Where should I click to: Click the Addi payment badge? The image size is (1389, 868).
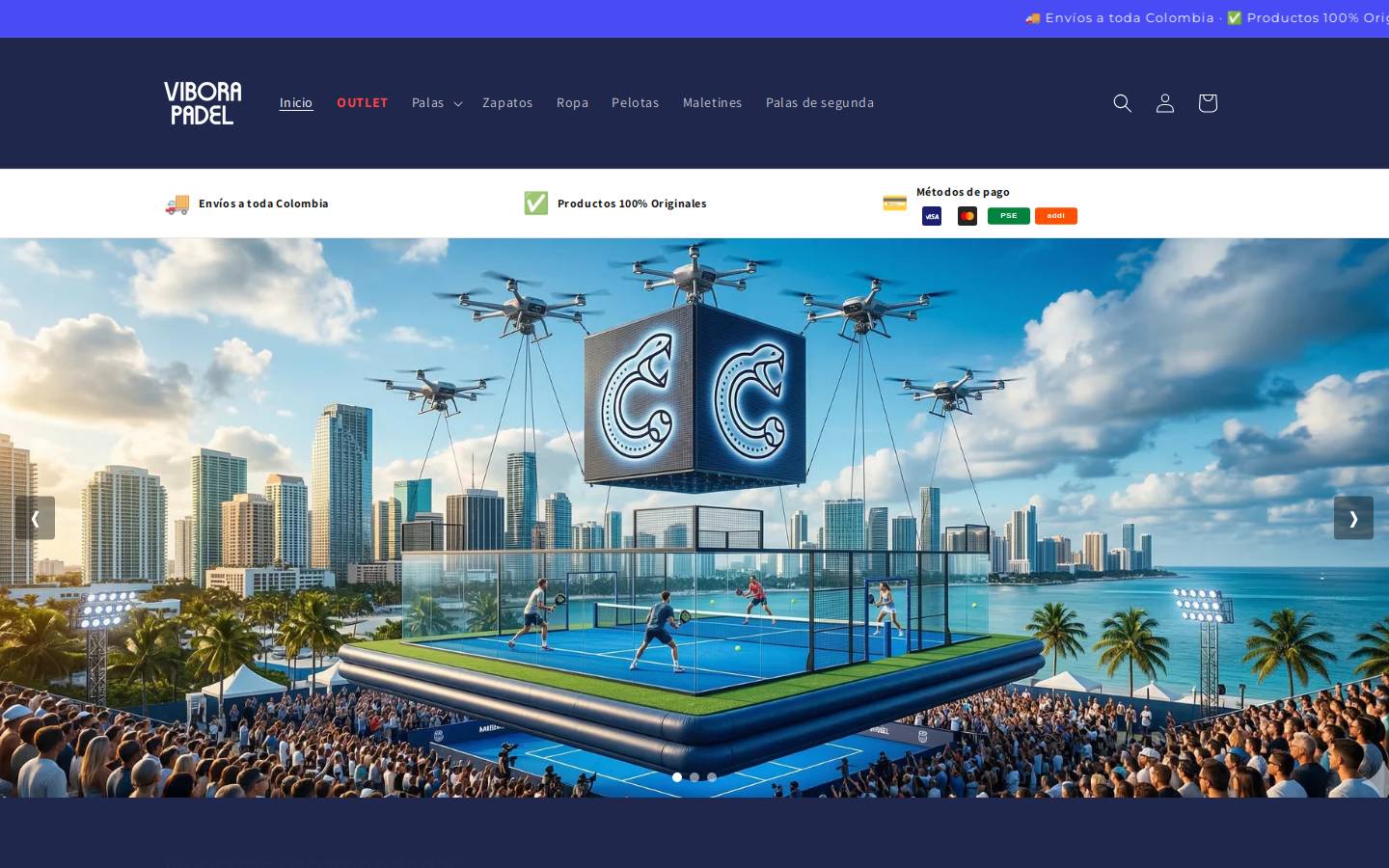(x=1056, y=216)
